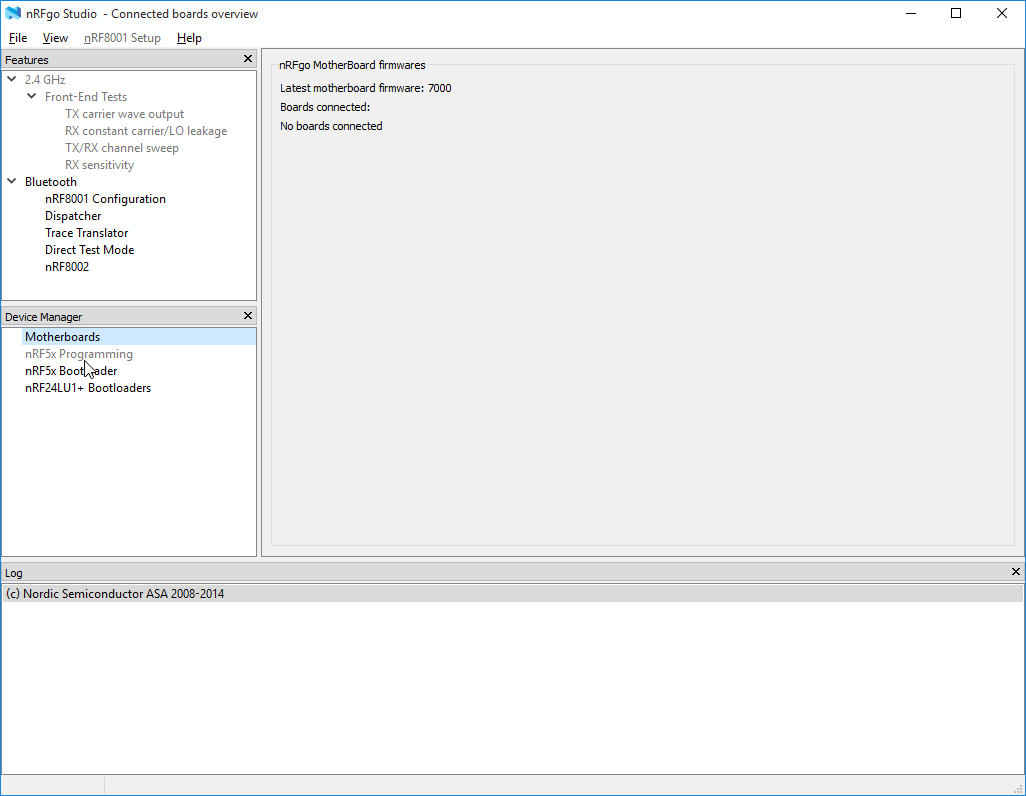Open the File menu
Image resolution: width=1026 pixels, height=796 pixels.
[x=18, y=38]
